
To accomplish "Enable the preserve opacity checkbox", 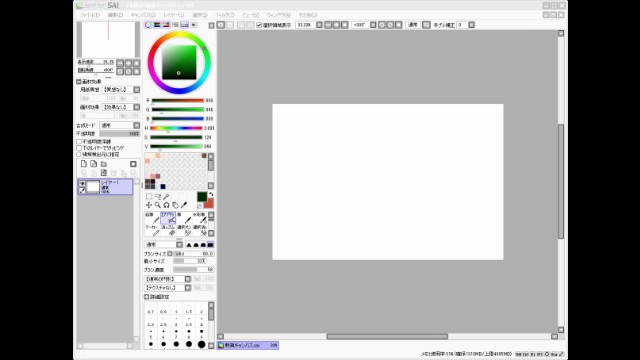I will (x=79, y=142).
